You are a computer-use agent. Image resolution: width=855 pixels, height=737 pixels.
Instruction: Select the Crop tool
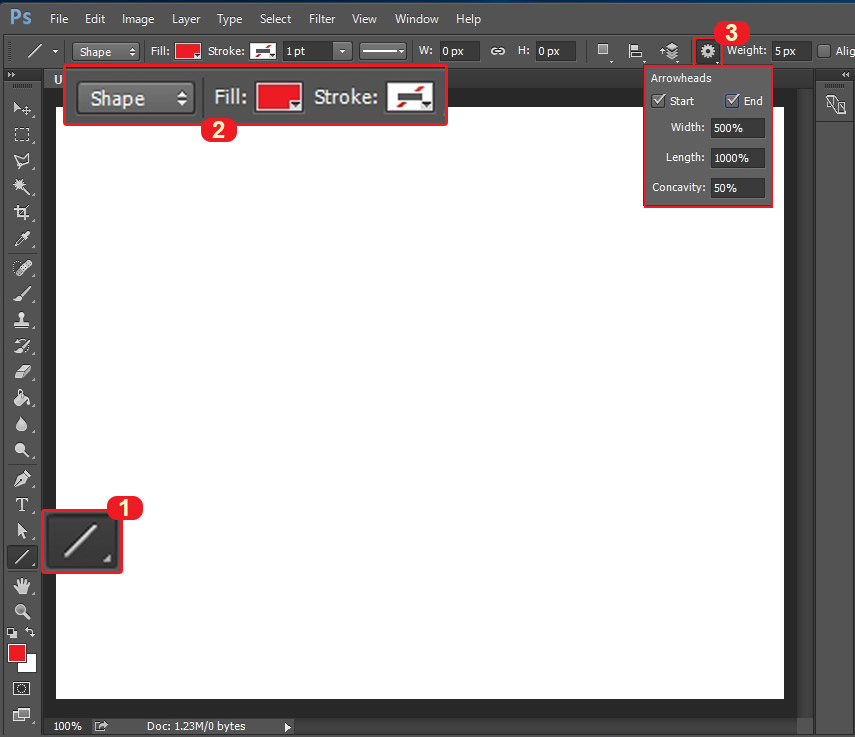[22, 212]
